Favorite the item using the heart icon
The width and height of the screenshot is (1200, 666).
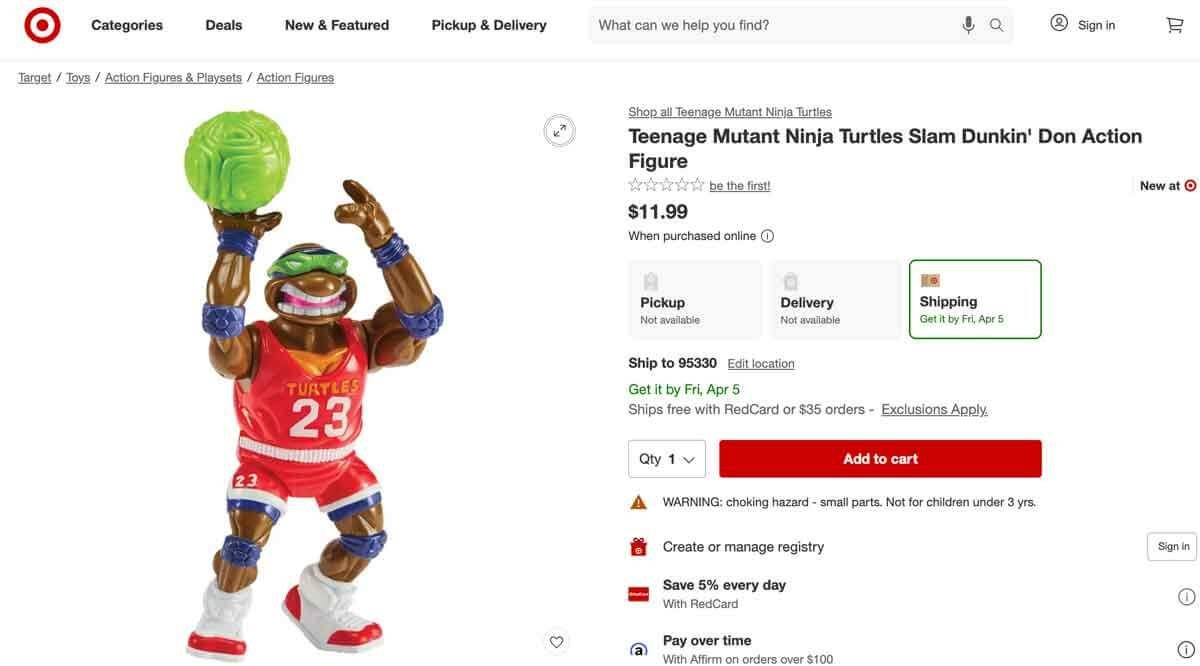point(554,640)
